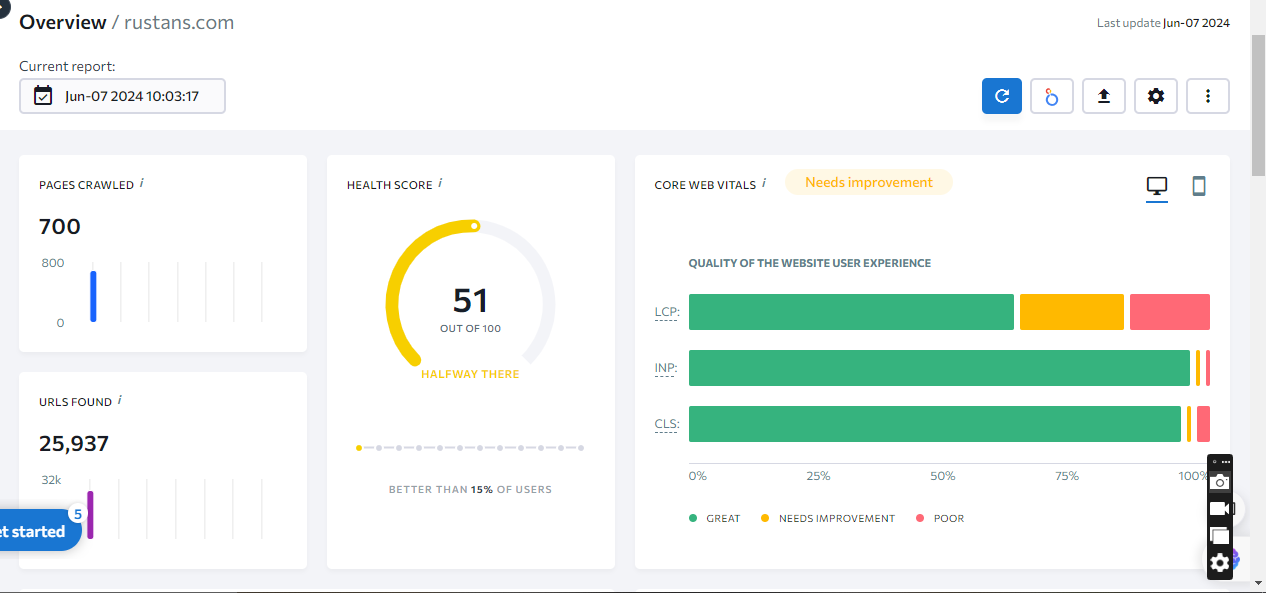Image resolution: width=1266 pixels, height=593 pixels.
Task: Click the yellow dot on health score timeline
Action: [359, 448]
